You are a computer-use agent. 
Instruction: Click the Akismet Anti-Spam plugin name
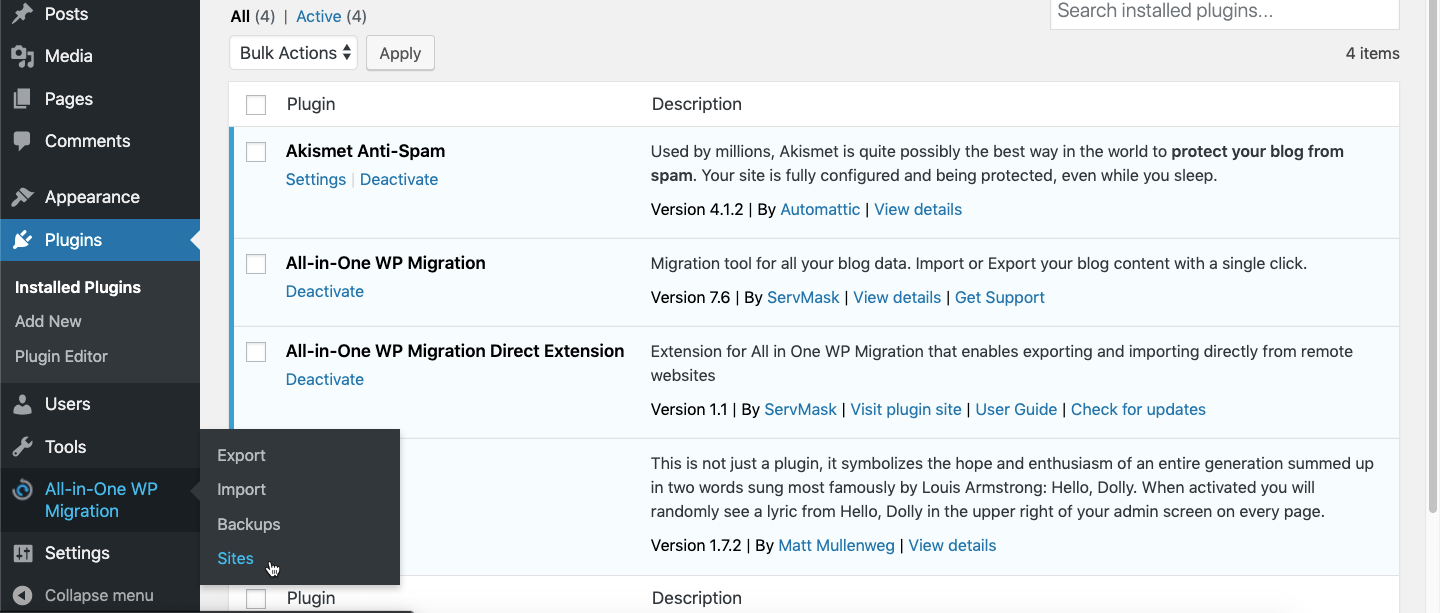[x=365, y=151]
